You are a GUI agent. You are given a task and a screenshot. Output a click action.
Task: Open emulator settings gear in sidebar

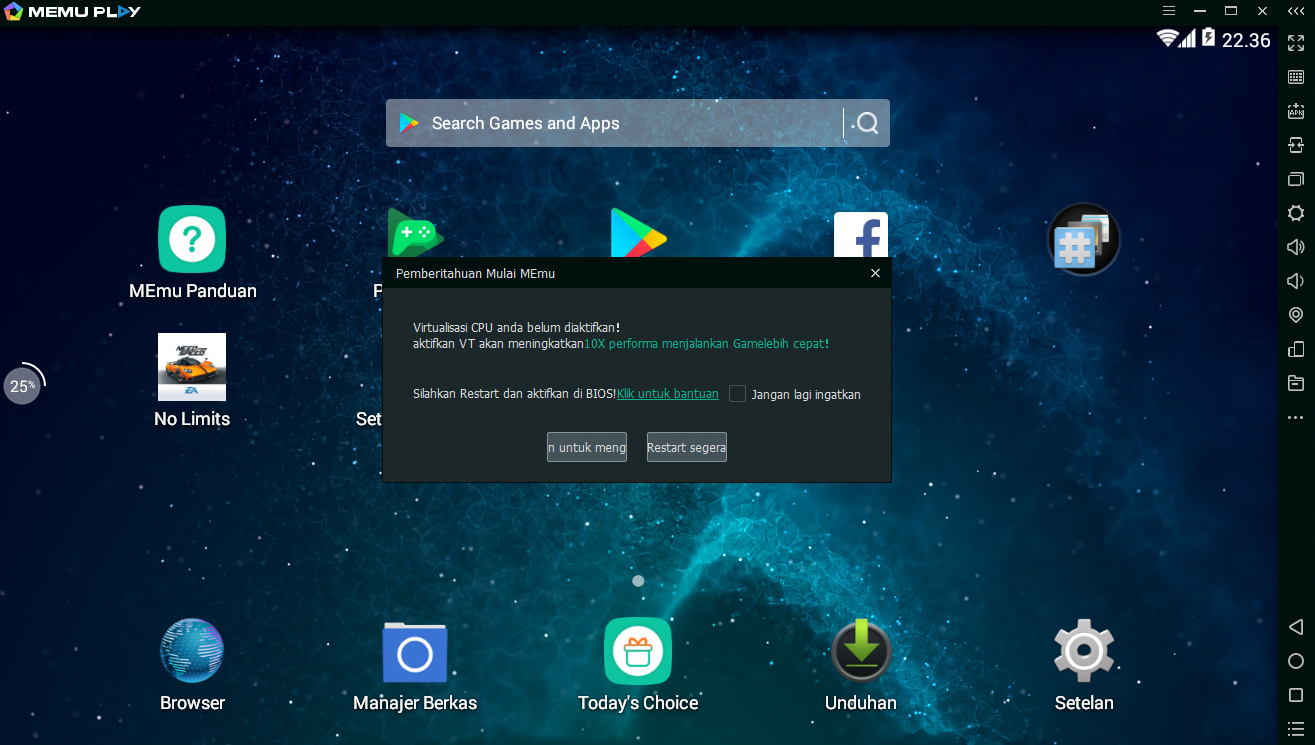coord(1296,213)
